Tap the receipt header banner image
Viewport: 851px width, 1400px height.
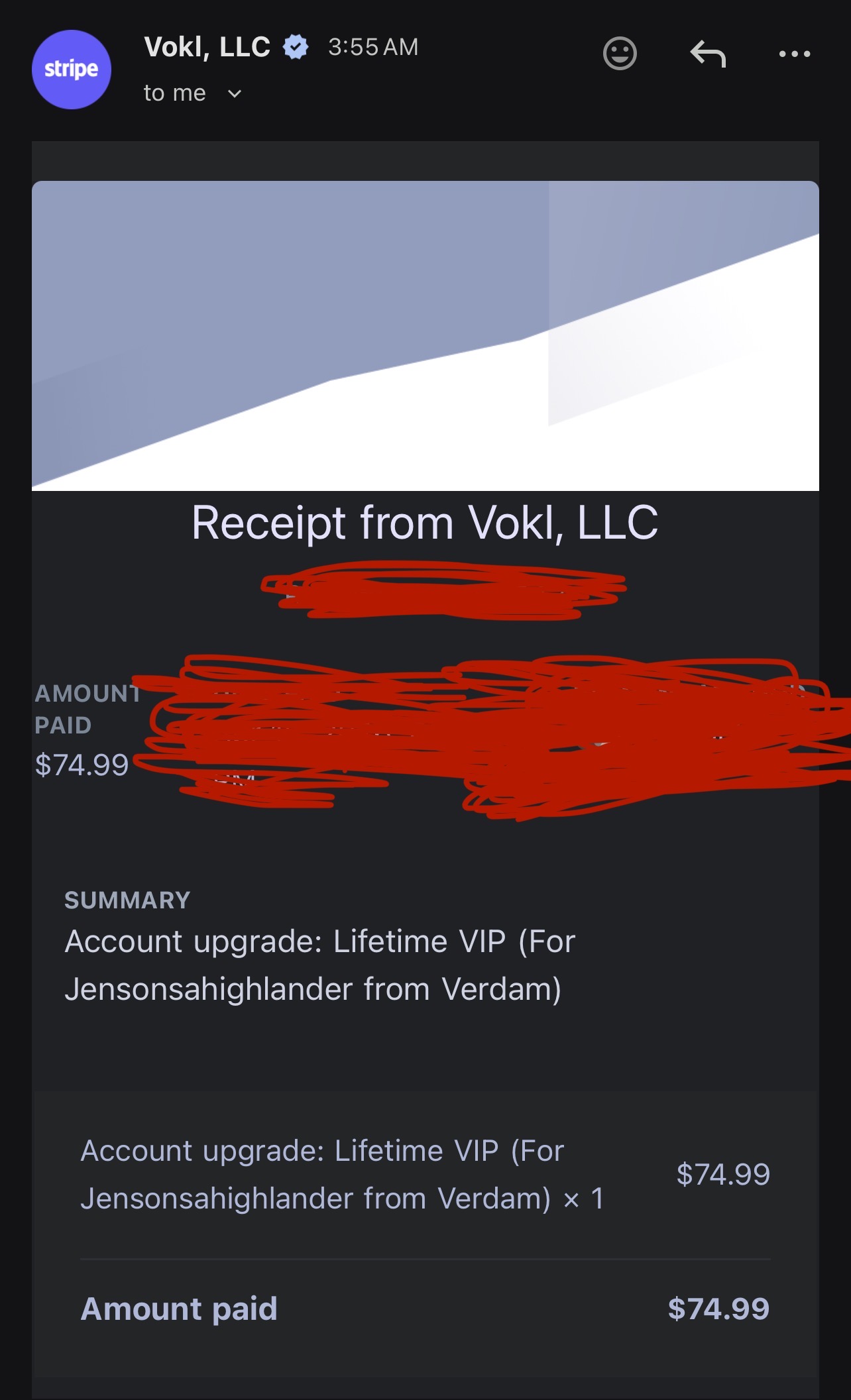click(x=425, y=335)
